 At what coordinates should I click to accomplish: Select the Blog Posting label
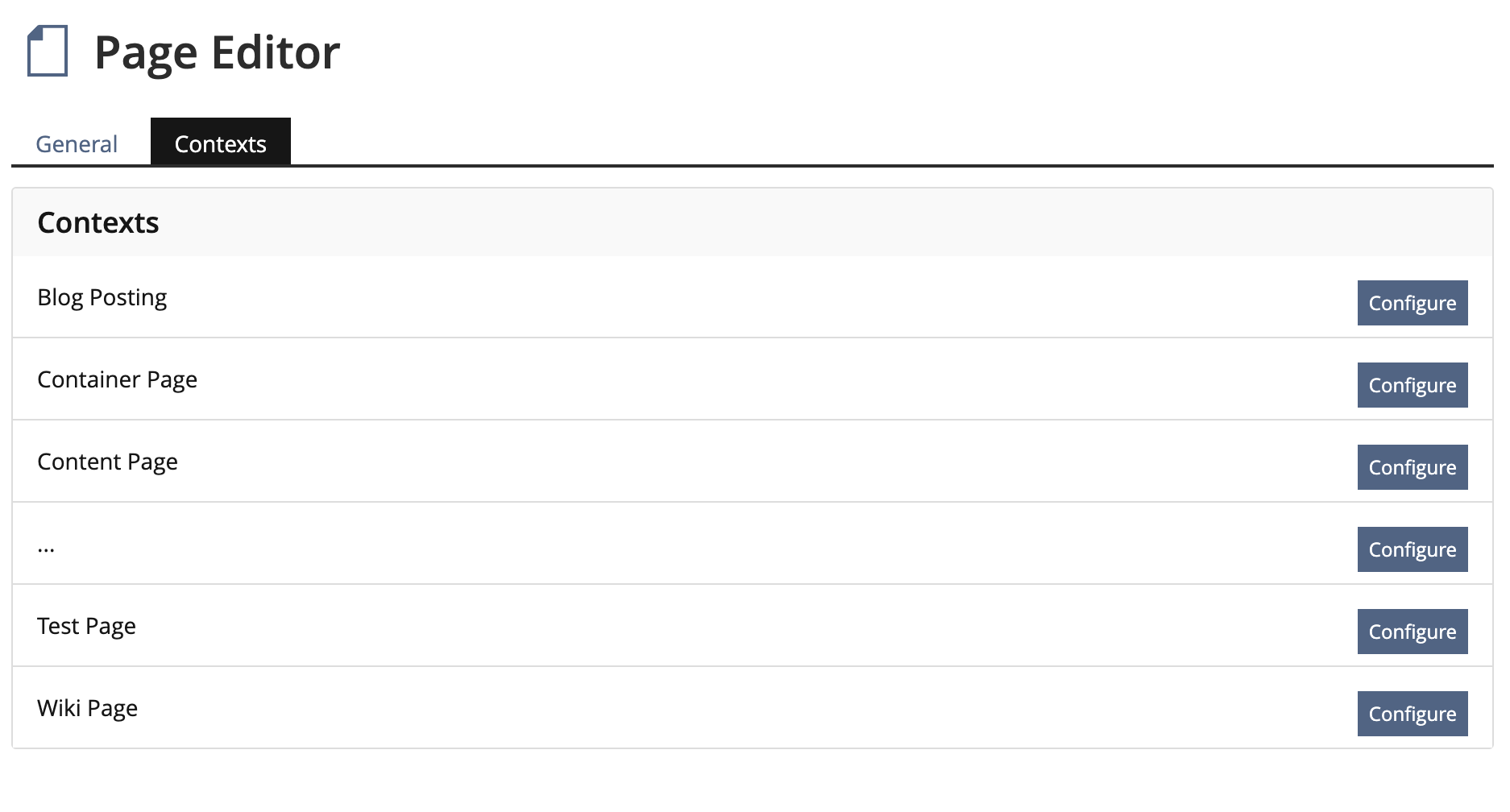pyautogui.click(x=102, y=298)
